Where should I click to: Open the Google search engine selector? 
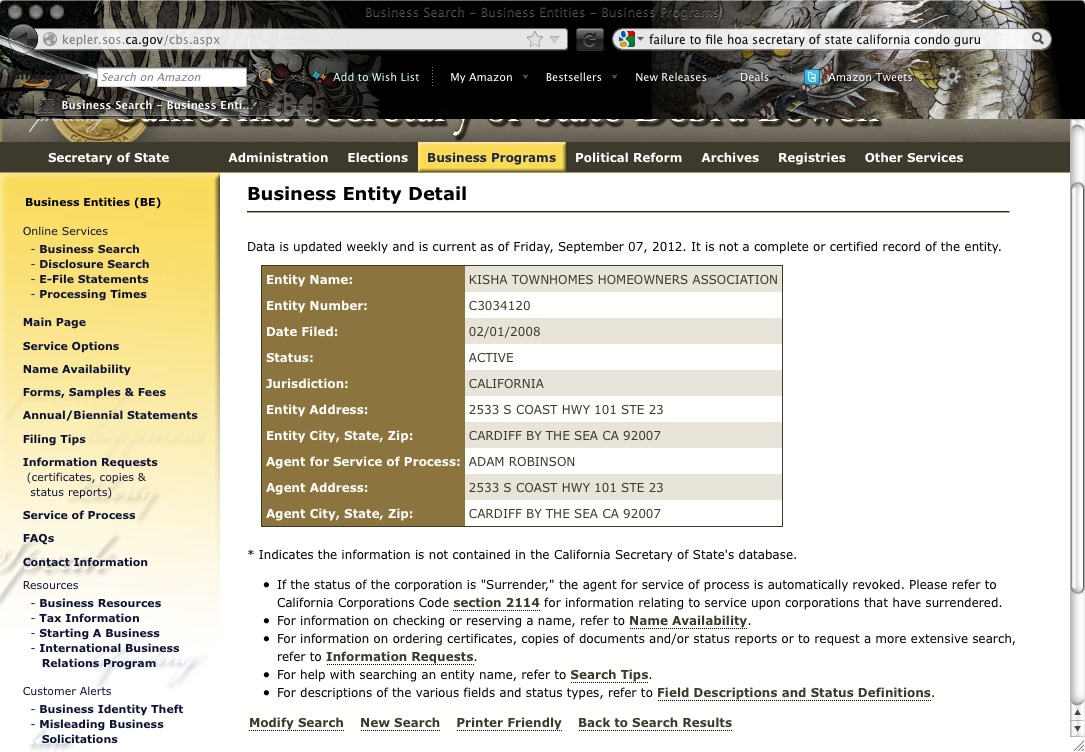(x=630, y=39)
